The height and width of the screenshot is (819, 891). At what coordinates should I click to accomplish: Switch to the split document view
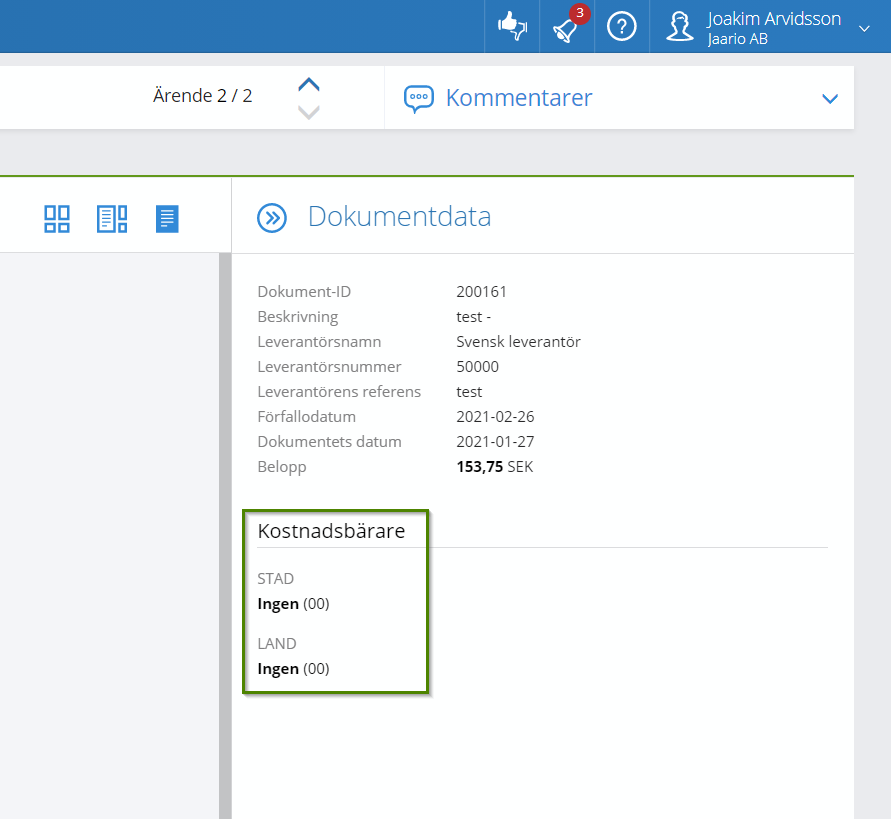[x=112, y=219]
